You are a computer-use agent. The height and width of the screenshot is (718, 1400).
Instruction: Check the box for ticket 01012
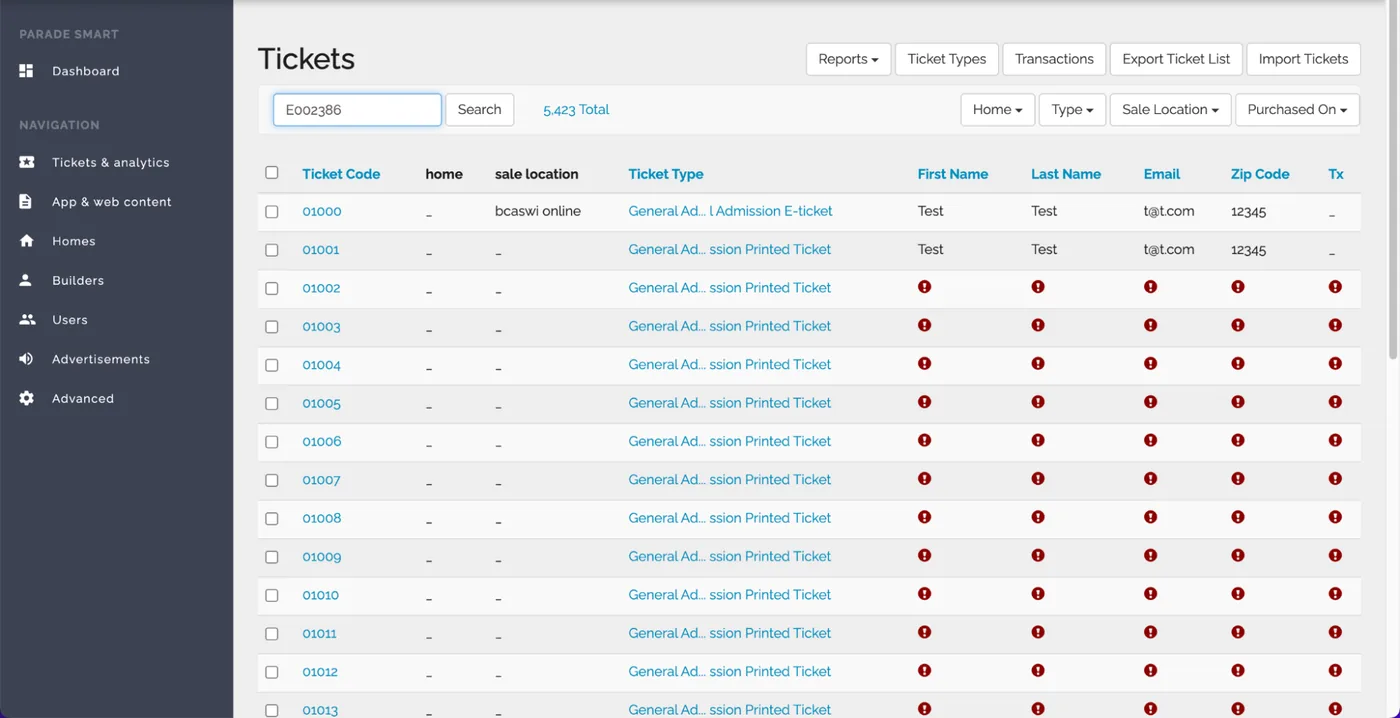point(272,672)
